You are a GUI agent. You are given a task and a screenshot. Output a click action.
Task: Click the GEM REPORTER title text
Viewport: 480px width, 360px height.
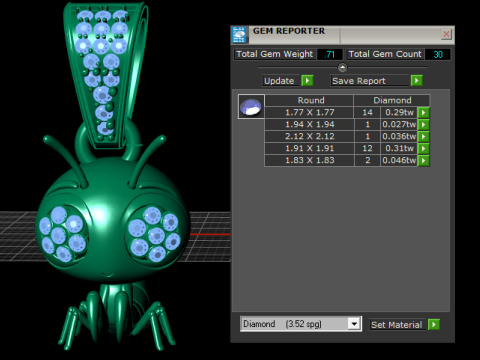[289, 31]
